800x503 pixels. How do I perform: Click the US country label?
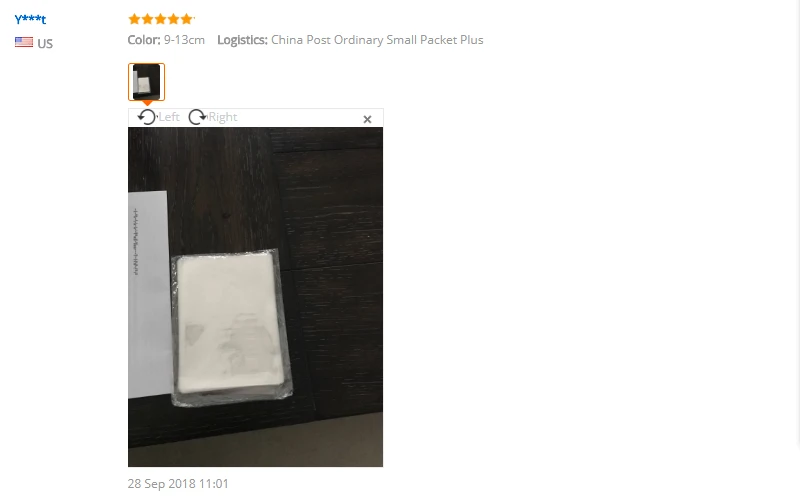45,43
